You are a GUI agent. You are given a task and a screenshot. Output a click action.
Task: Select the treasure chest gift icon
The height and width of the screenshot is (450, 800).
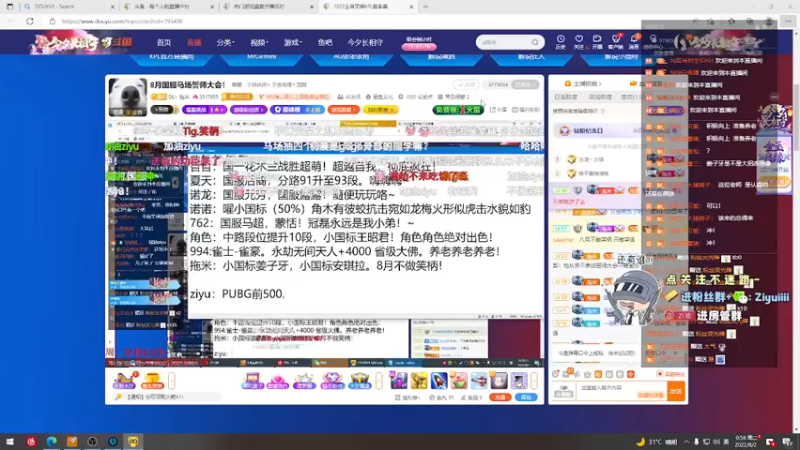pyautogui.click(x=360, y=381)
